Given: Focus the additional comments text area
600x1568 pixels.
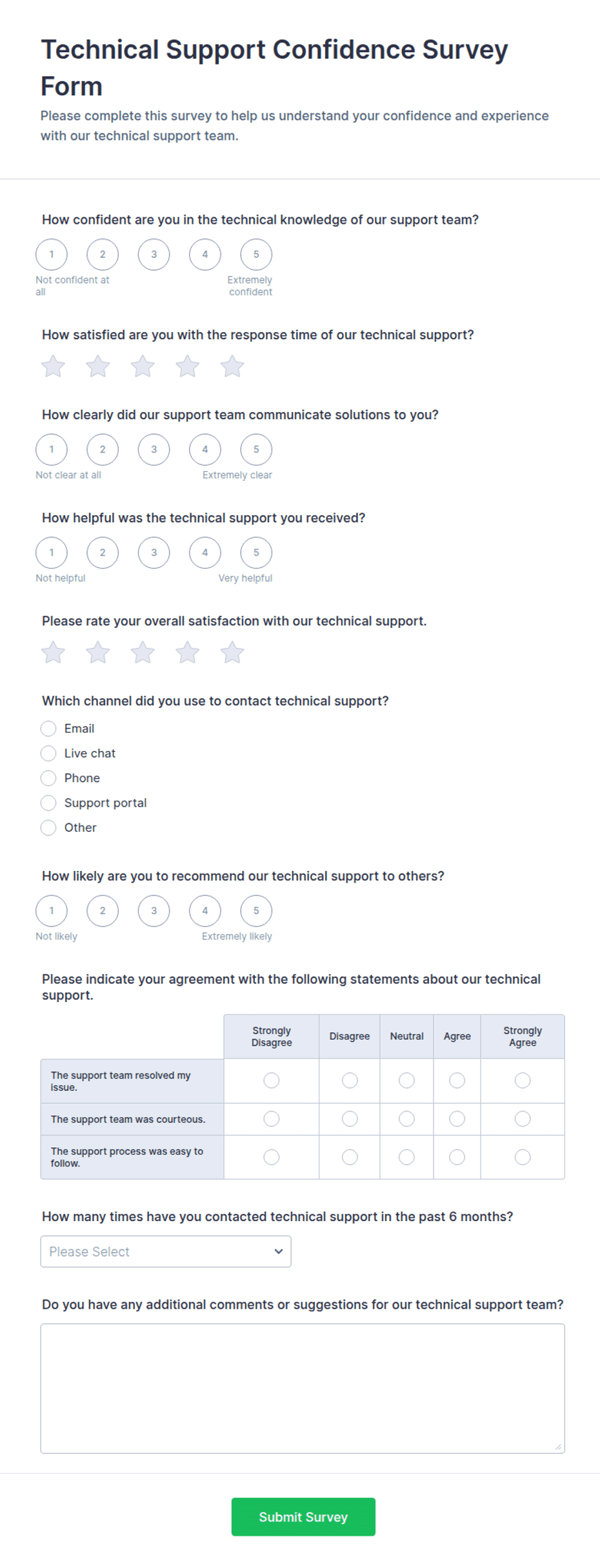Looking at the screenshot, I should 303,1388.
